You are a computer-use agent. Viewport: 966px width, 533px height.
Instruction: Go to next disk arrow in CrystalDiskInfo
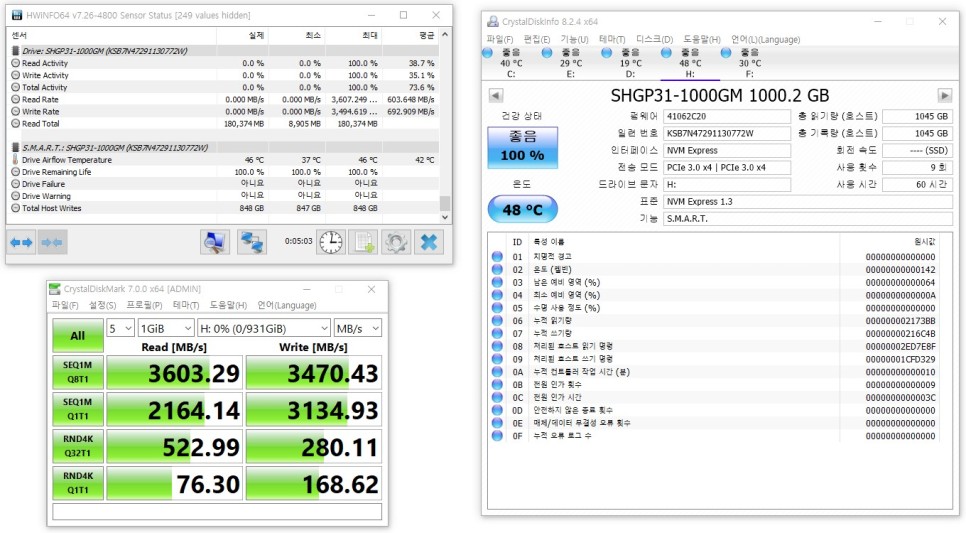point(944,96)
